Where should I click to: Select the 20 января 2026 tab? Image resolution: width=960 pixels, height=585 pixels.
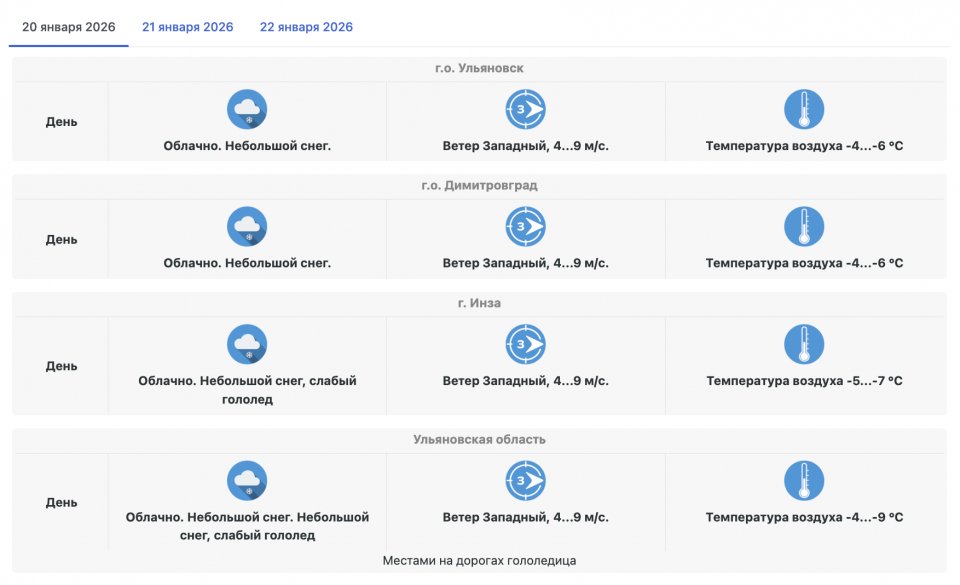coord(69,27)
